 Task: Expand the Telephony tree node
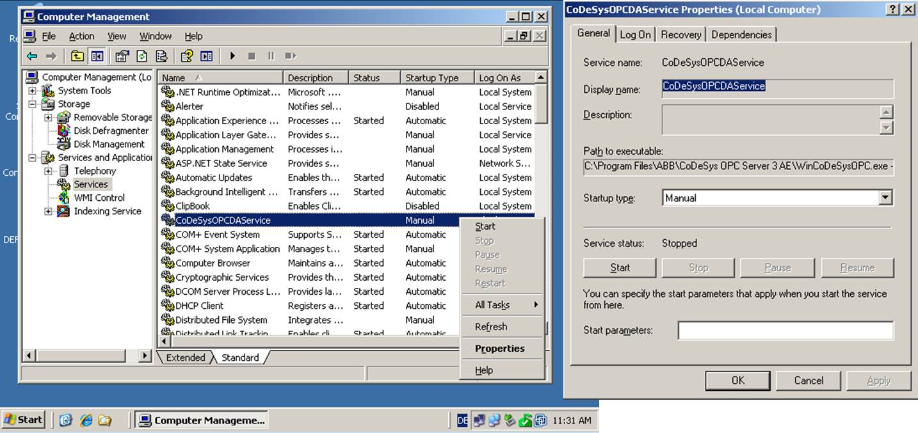pos(49,171)
